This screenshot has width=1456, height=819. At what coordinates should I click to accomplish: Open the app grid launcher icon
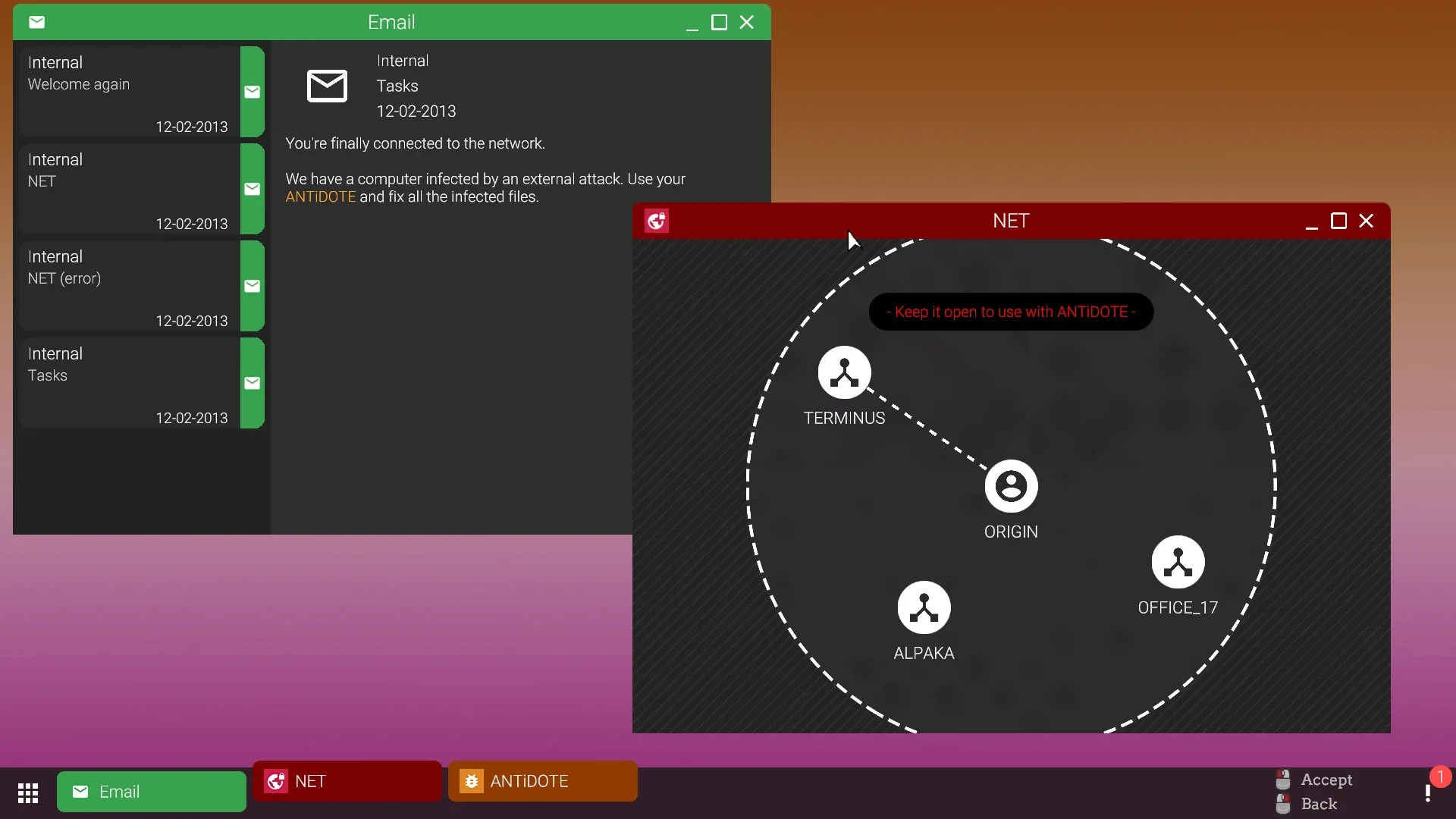pos(28,792)
